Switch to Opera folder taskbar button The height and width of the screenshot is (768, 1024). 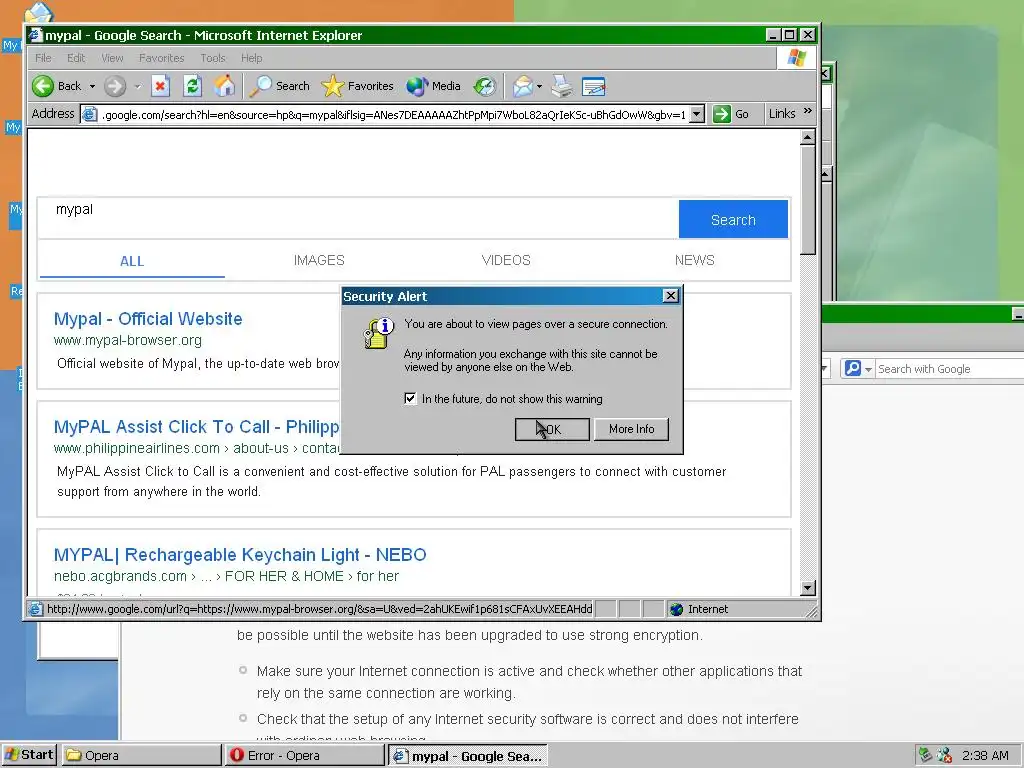[x=141, y=755]
